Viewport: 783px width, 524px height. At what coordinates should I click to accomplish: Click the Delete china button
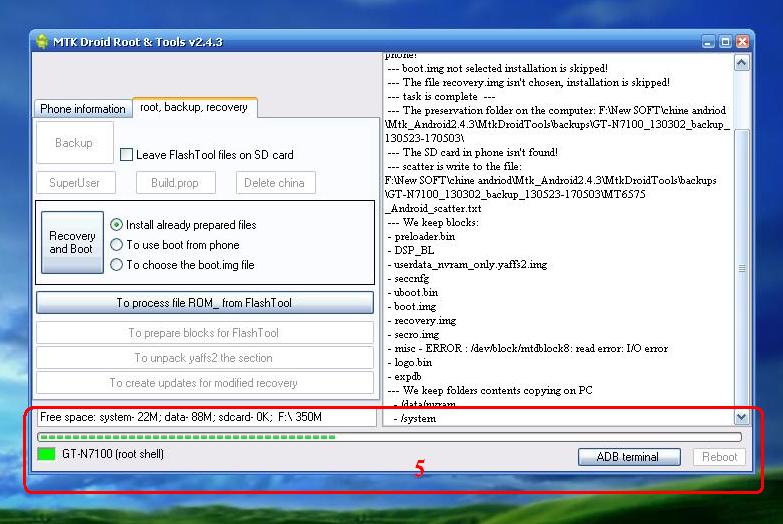275,183
